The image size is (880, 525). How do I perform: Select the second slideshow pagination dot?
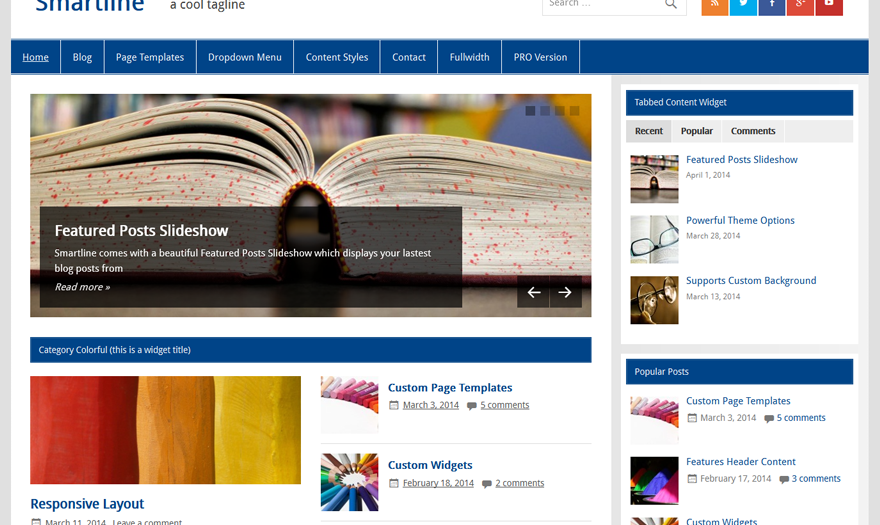[x=545, y=111]
